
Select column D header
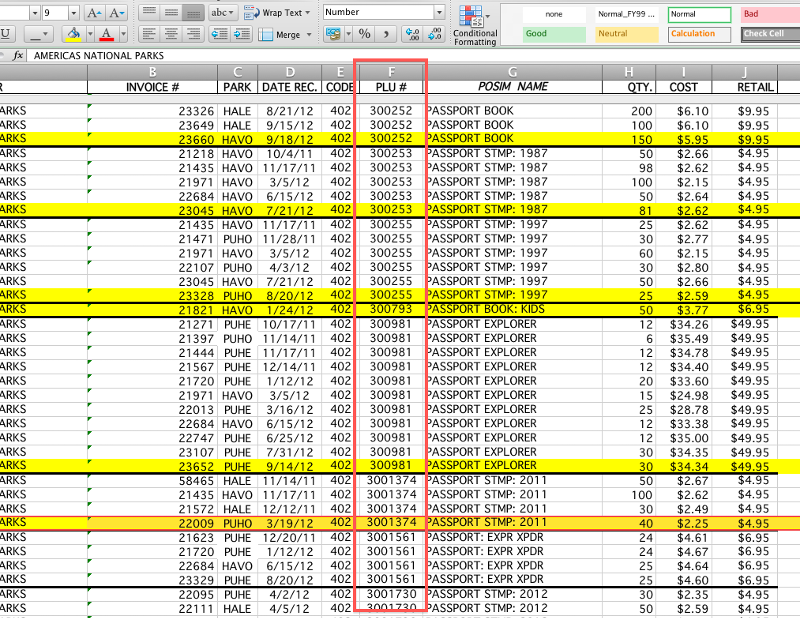289,72
